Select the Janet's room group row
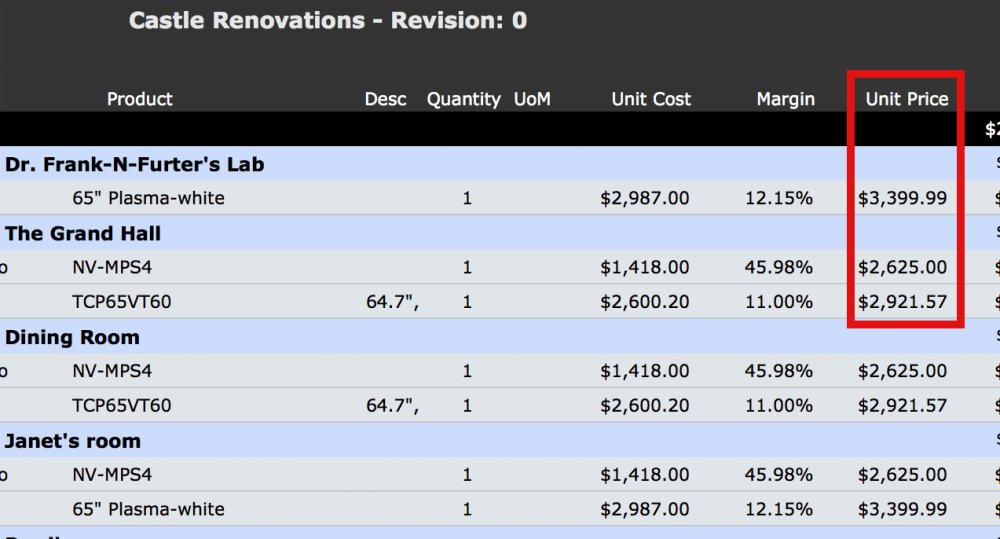1000x539 pixels. [73, 441]
